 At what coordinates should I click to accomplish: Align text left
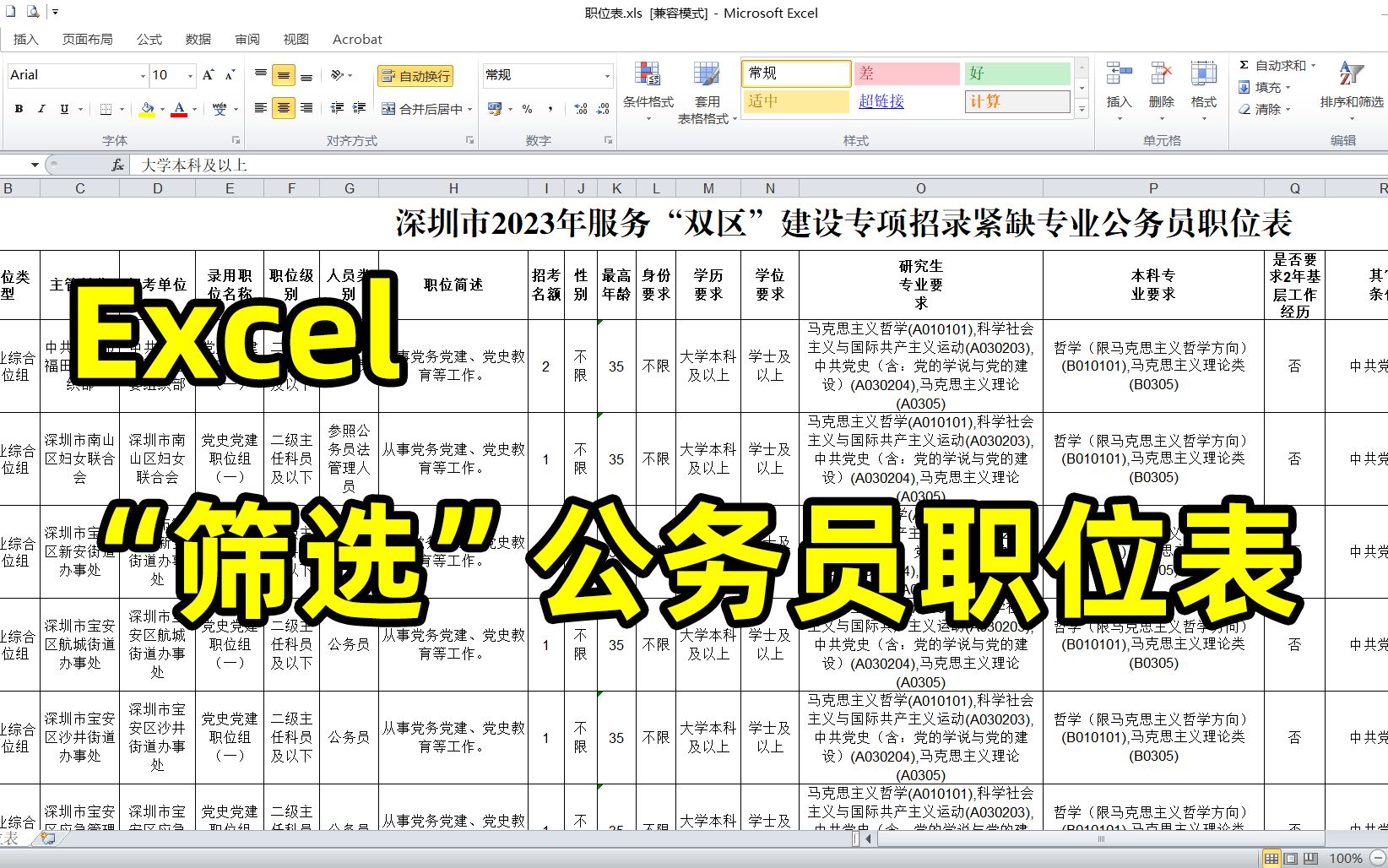[261, 108]
